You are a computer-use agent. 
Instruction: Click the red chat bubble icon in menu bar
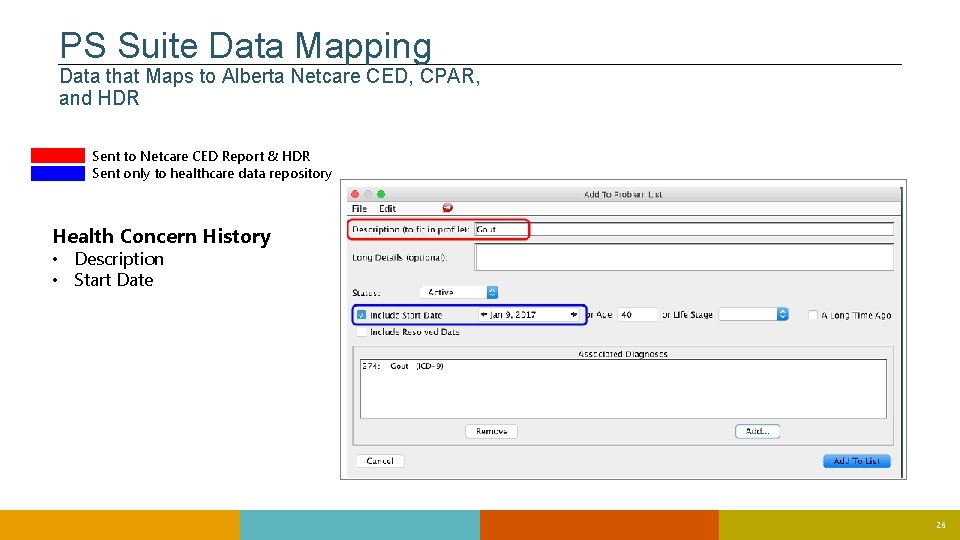pyautogui.click(x=448, y=208)
